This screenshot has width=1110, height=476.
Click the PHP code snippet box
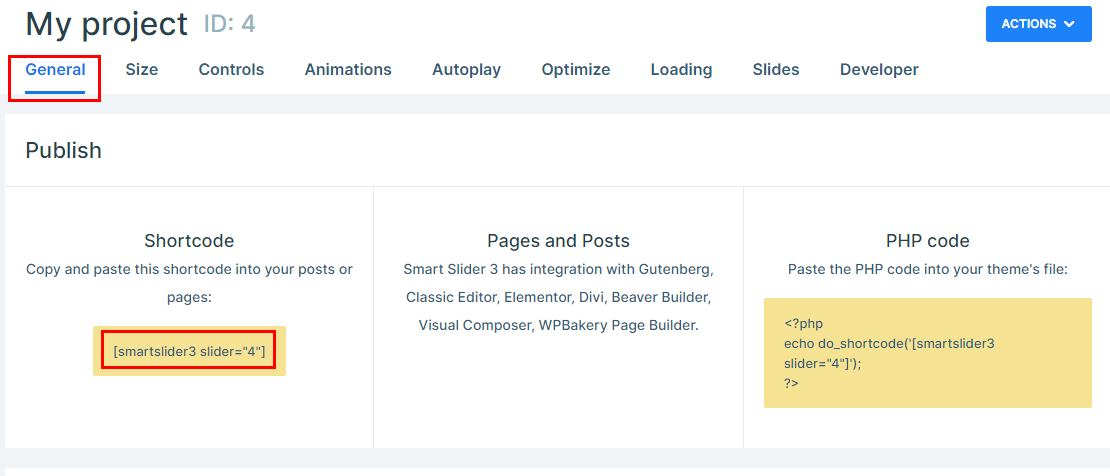click(927, 353)
